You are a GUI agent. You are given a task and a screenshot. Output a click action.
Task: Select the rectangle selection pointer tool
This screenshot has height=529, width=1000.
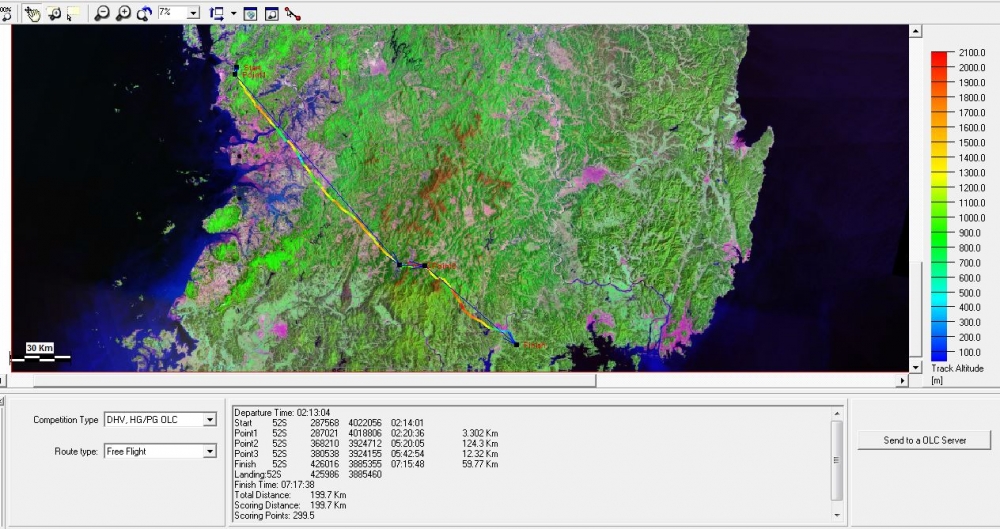[x=74, y=13]
